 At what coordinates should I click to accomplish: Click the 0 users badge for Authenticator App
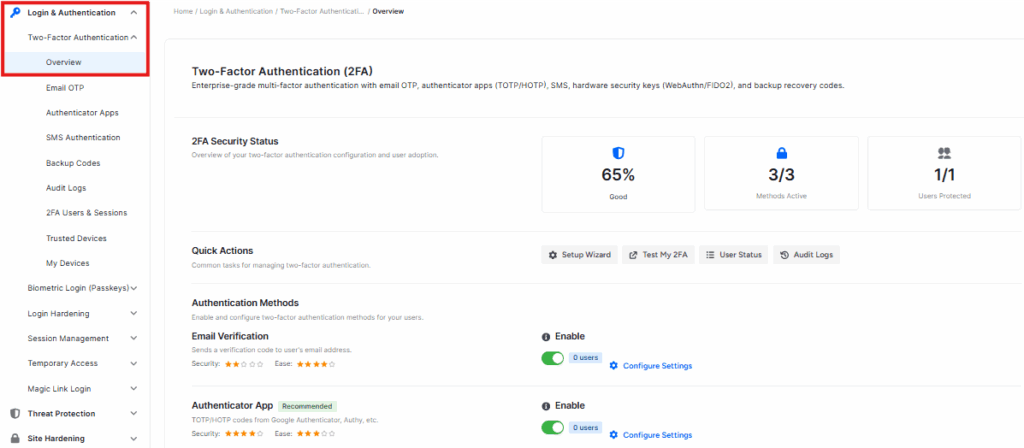point(585,428)
